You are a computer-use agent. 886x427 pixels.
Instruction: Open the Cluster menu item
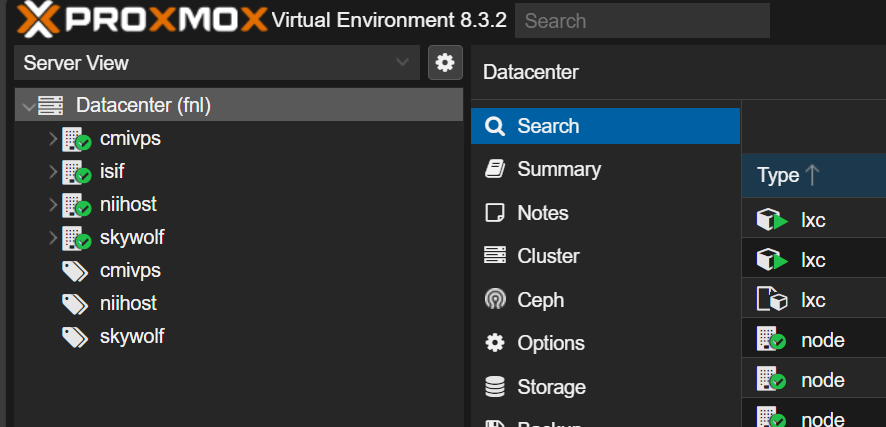(x=605, y=256)
